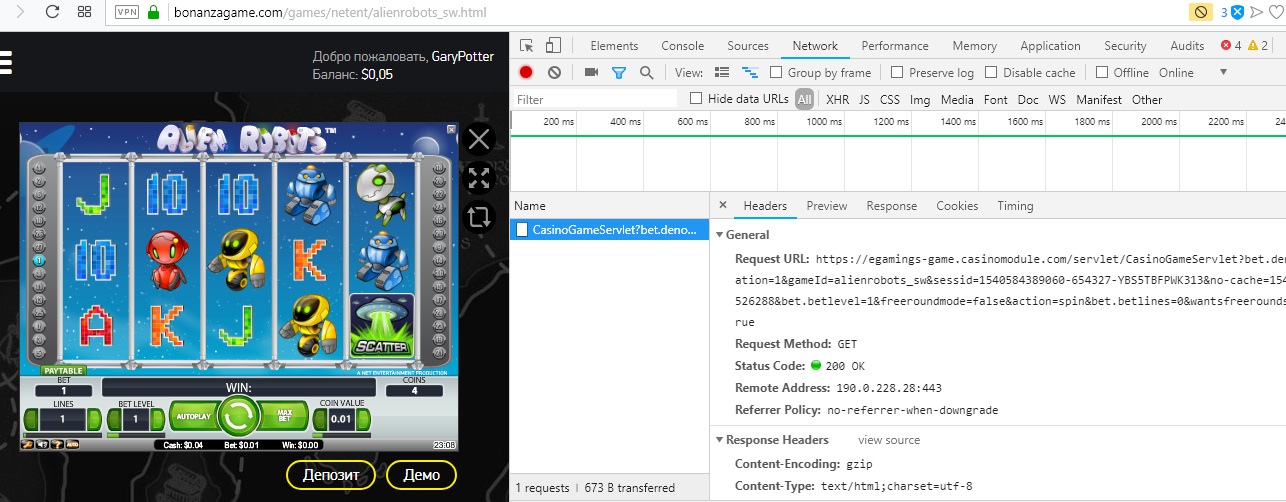This screenshot has width=1286, height=502.
Task: Decrease the number of bet lines
Action: (31, 419)
